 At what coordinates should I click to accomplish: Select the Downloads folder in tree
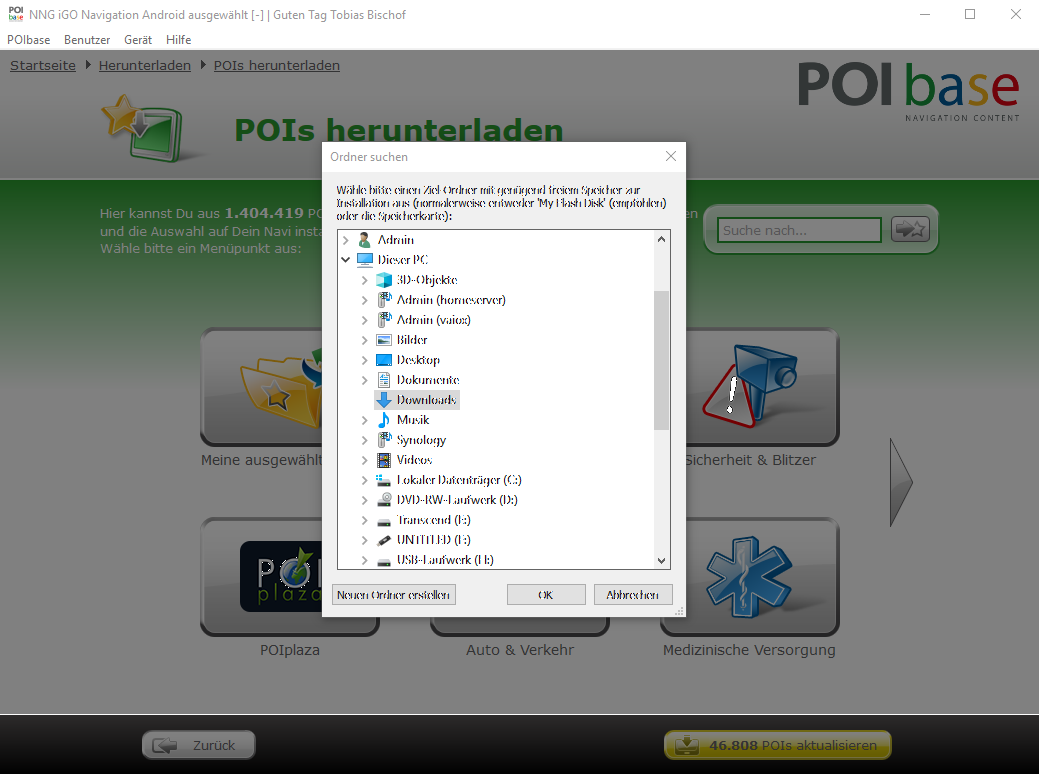click(426, 400)
